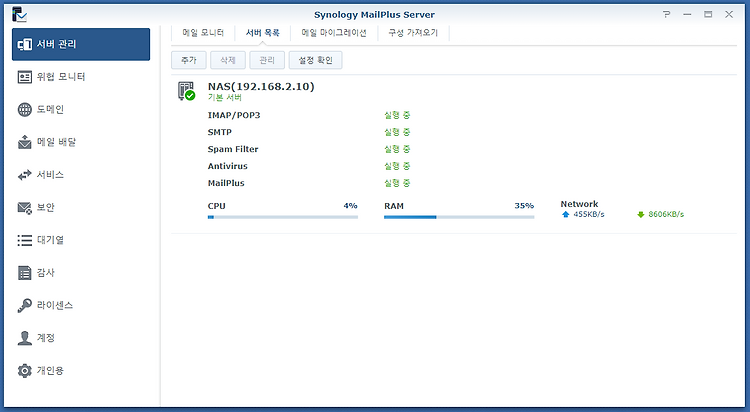This screenshot has height=412, width=750.
Task: Click the 35% RAM value
Action: click(x=524, y=206)
